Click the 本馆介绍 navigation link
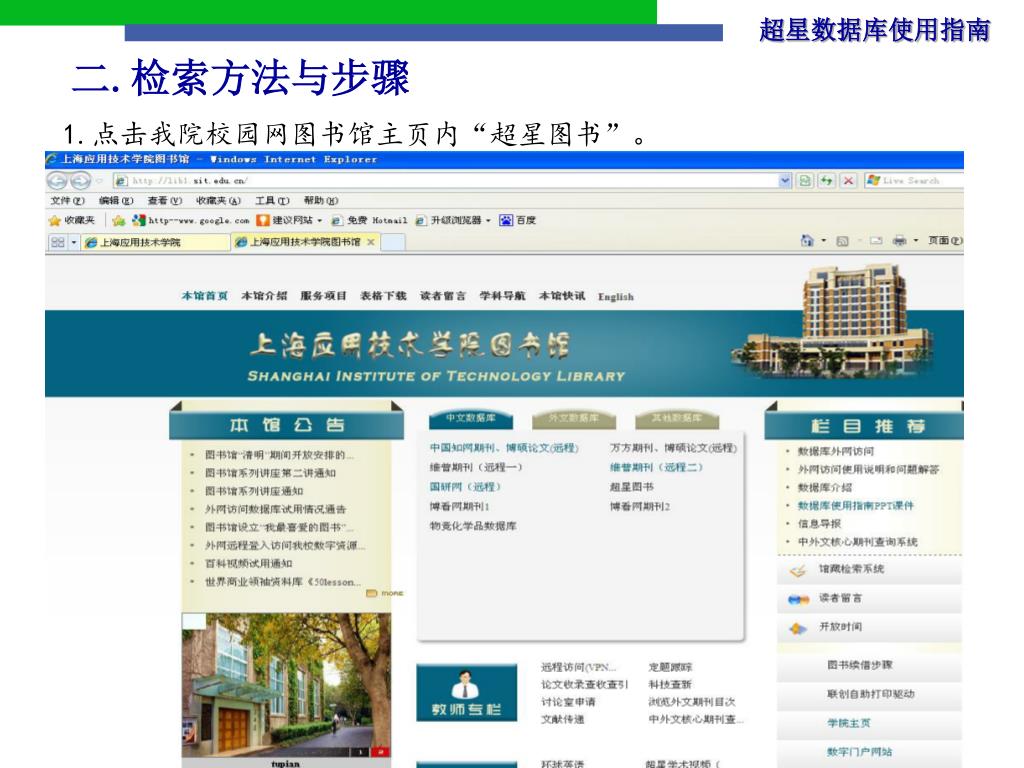This screenshot has width=1024, height=768. click(264, 296)
